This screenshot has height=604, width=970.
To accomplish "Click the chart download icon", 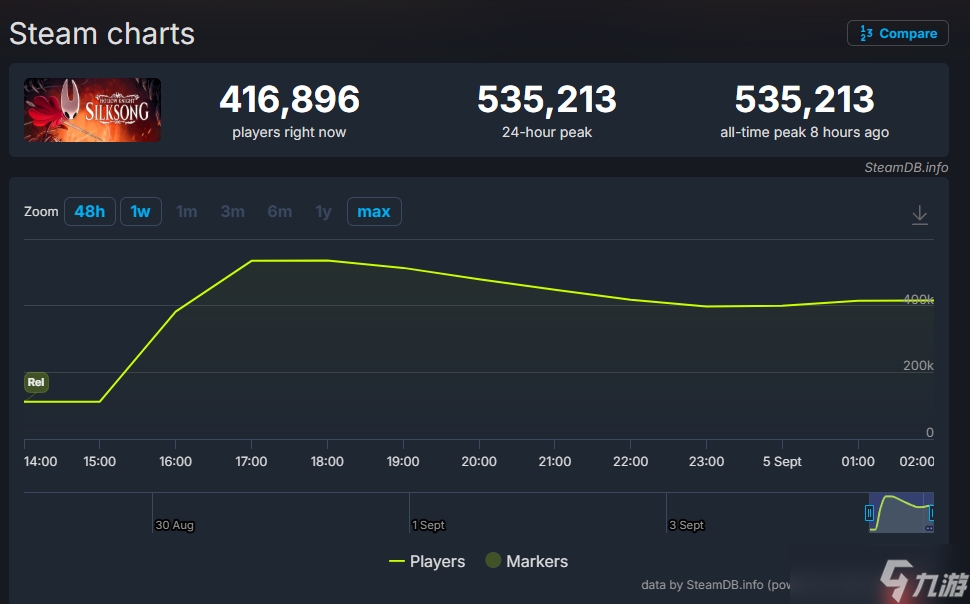I will pos(920,215).
